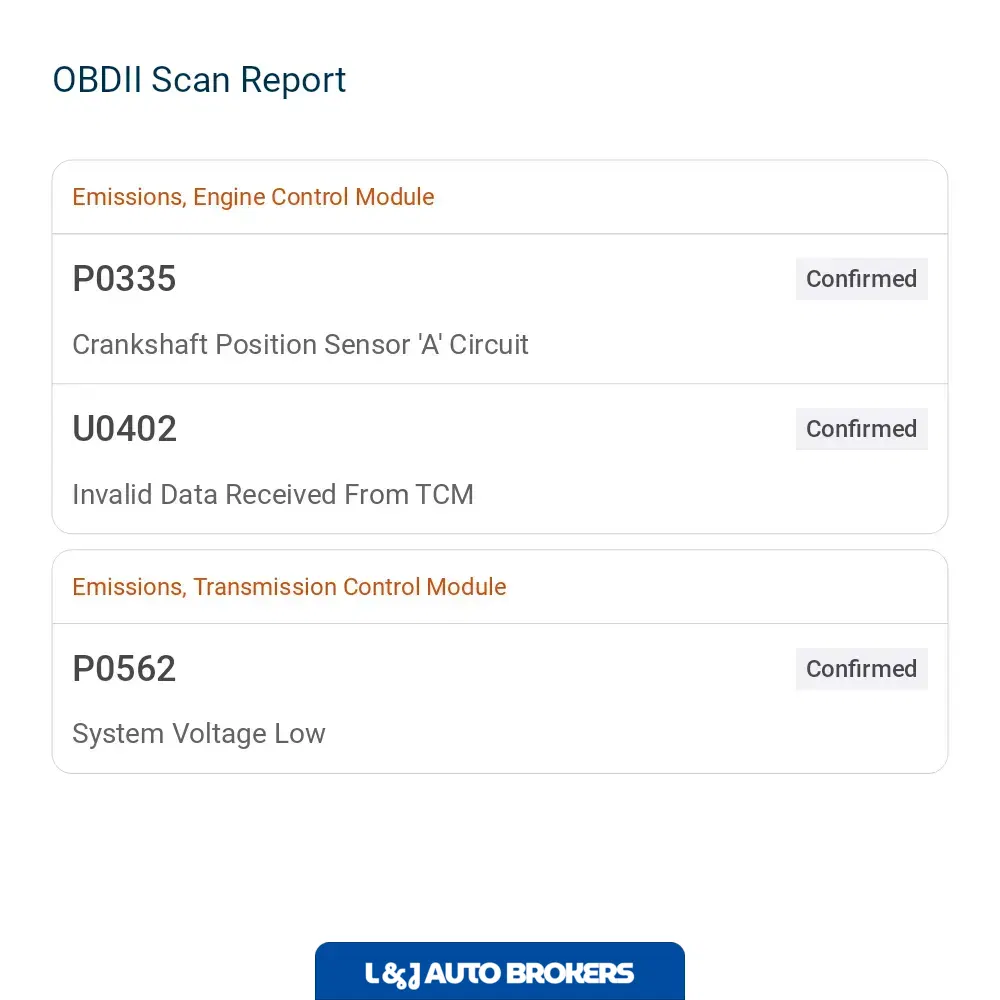Click the L&J Auto Brokers logo
1000x1000 pixels.
(499, 971)
